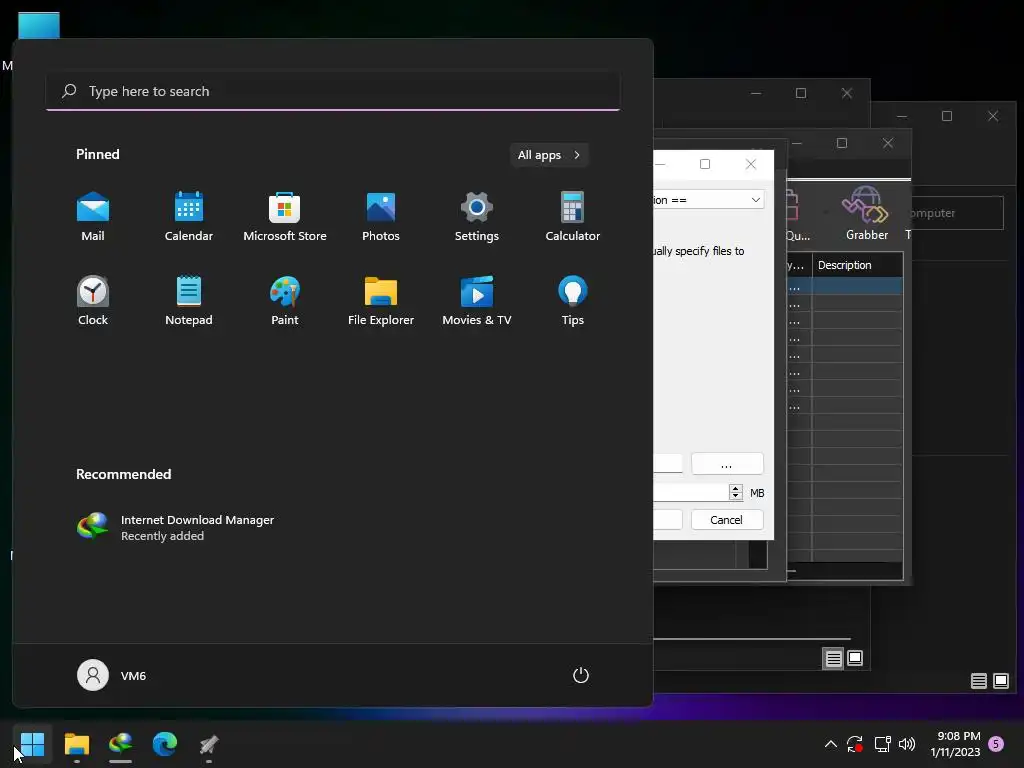Launch the Calculator app
The height and width of the screenshot is (768, 1024).
[x=573, y=217]
